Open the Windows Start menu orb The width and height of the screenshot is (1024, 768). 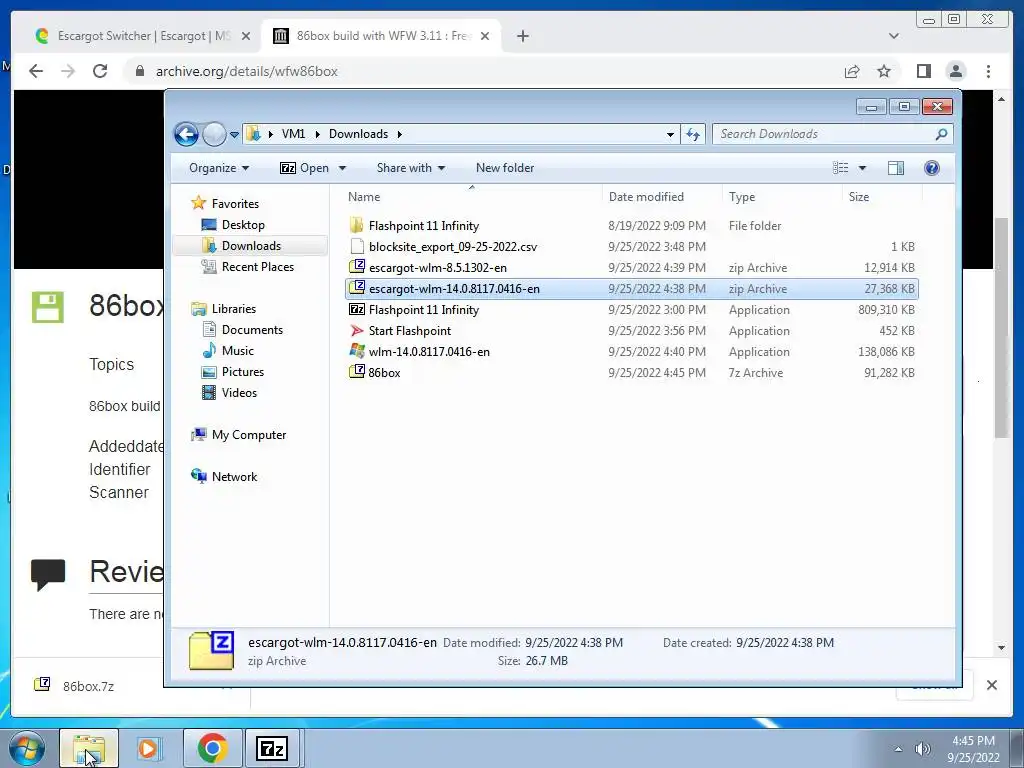pos(25,748)
